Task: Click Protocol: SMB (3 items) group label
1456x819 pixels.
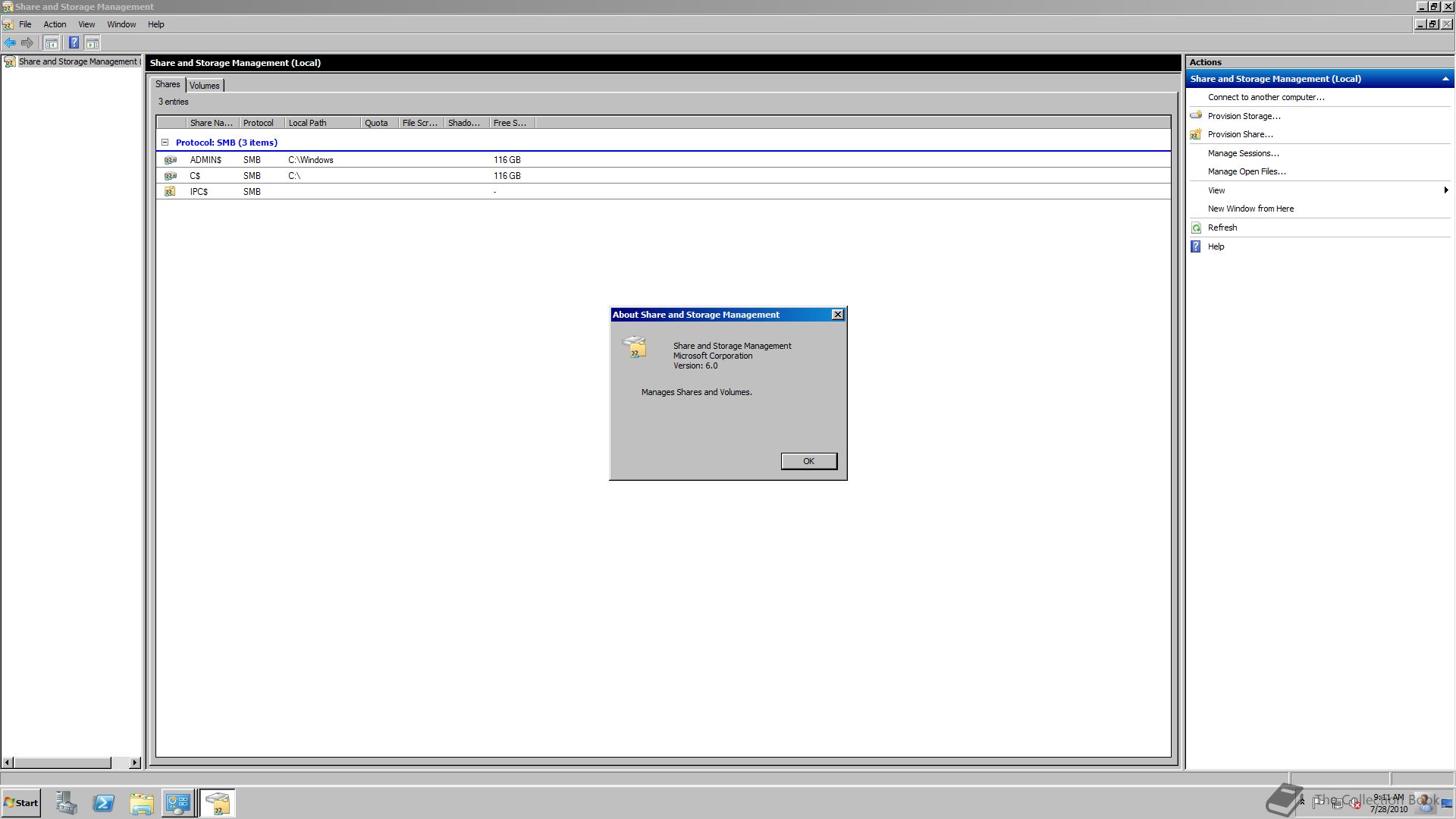Action: [227, 143]
